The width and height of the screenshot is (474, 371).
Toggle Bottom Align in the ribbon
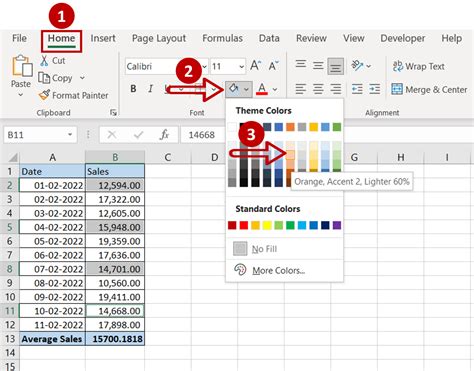pyautogui.click(x=335, y=66)
